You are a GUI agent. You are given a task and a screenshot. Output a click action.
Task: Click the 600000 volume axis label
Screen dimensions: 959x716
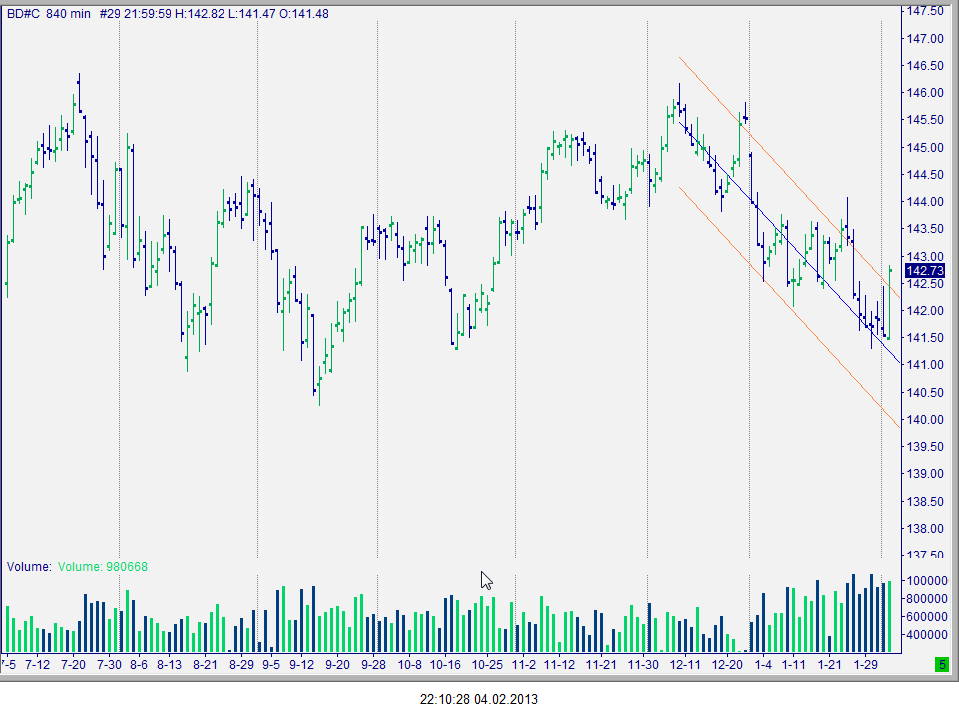927,617
